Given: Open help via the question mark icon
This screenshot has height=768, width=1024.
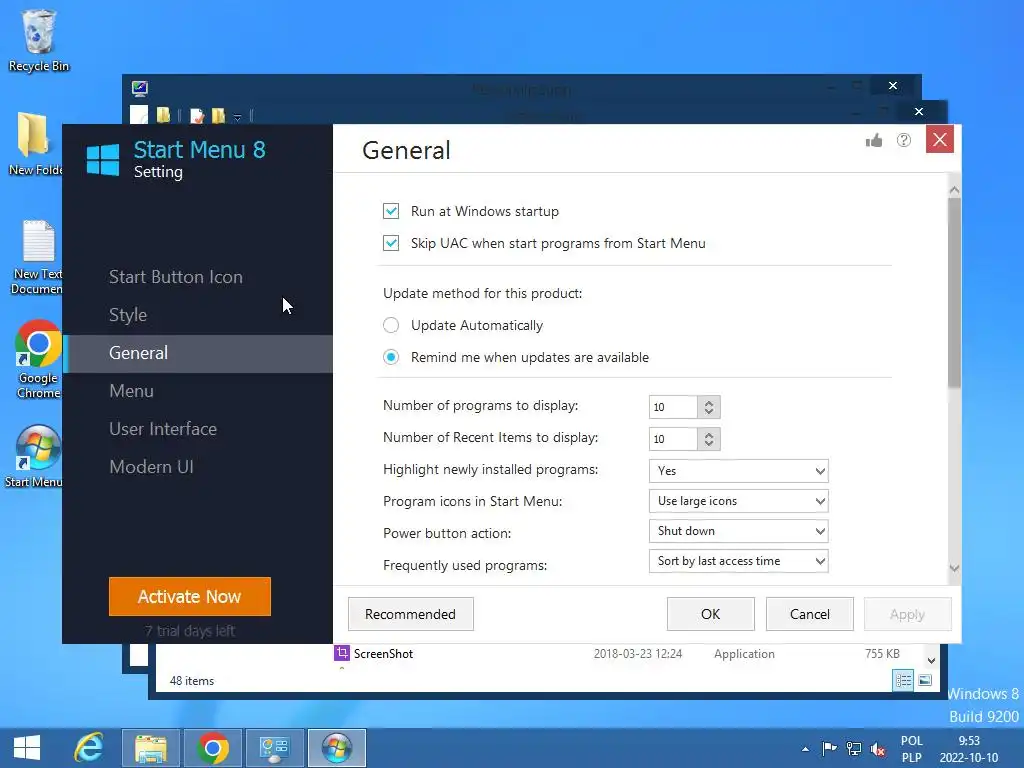Looking at the screenshot, I should [x=904, y=140].
